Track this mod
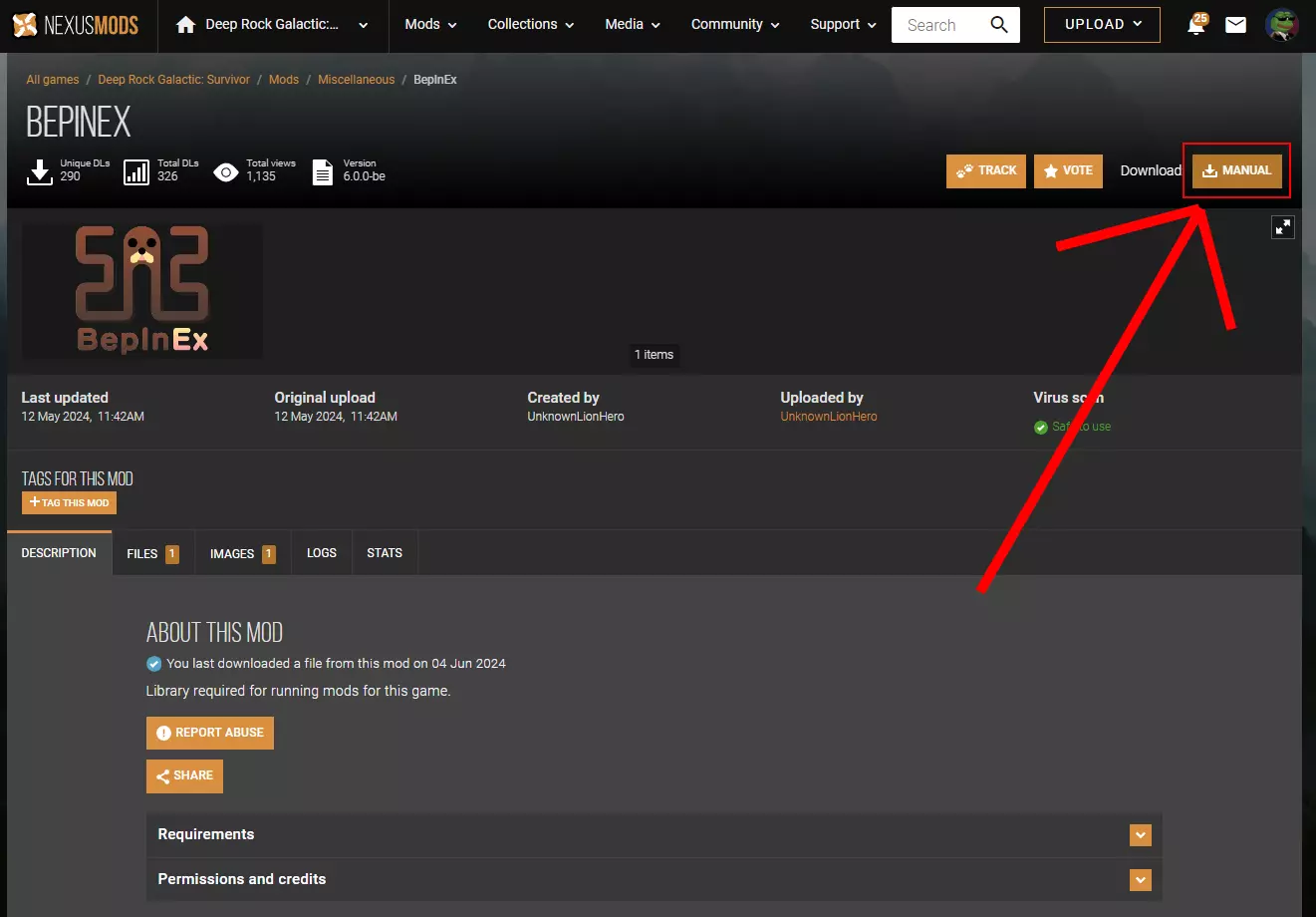This screenshot has height=917, width=1316. click(986, 171)
